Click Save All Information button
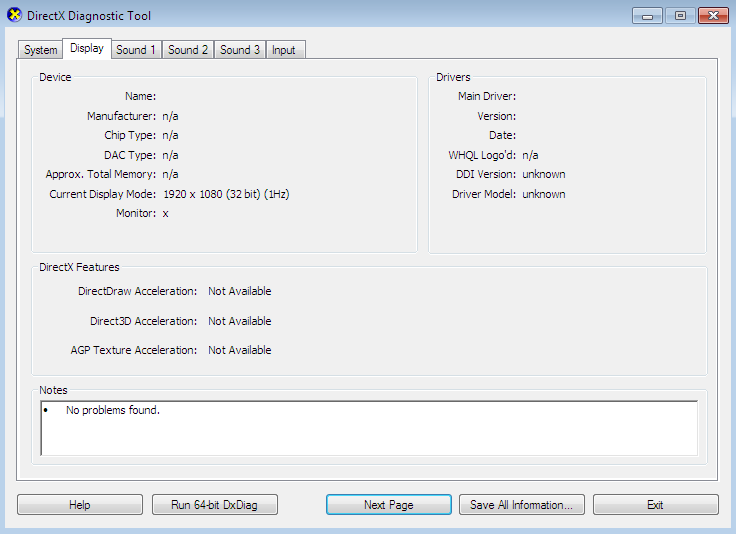The width and height of the screenshot is (736, 534). click(521, 505)
